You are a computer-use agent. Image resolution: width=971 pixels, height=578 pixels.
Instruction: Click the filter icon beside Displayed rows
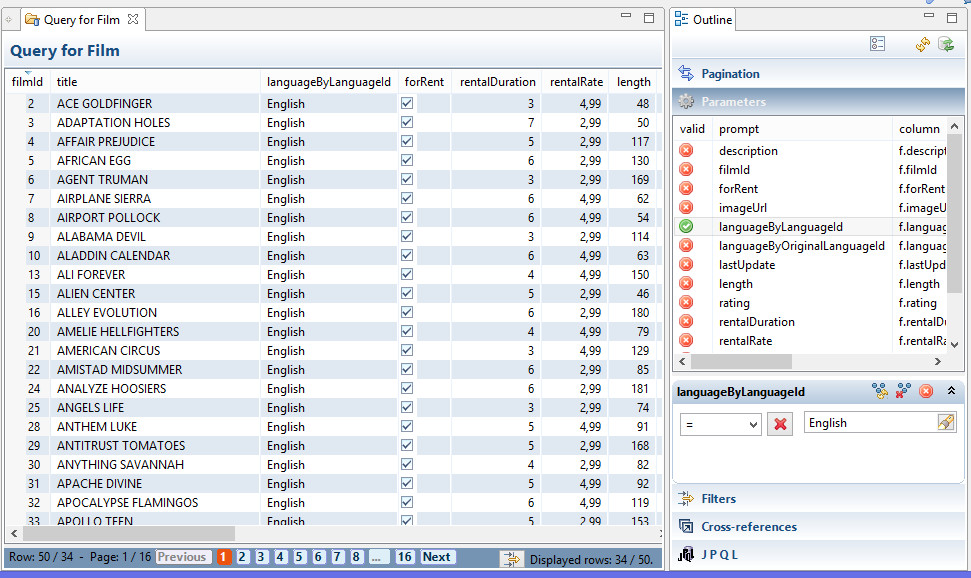(512, 559)
